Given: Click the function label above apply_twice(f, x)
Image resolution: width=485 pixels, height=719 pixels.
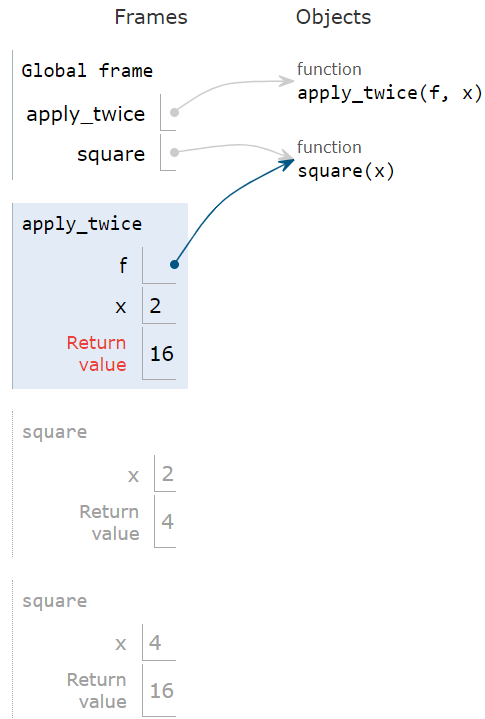Looking at the screenshot, I should (x=329, y=69).
